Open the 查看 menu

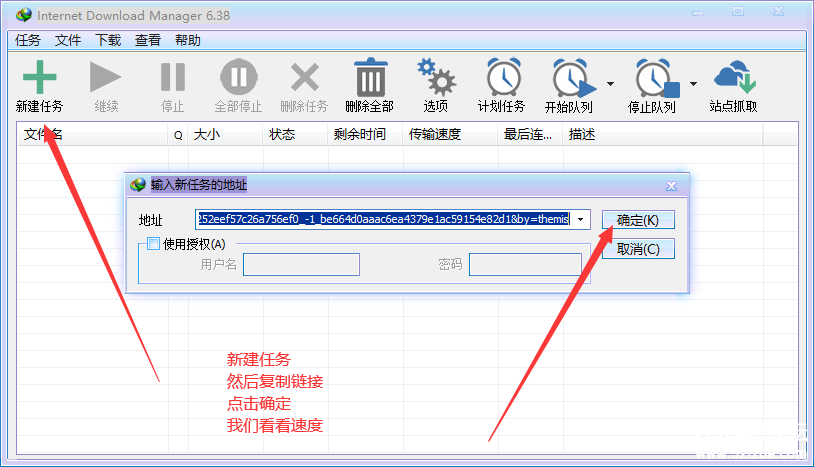pos(148,40)
